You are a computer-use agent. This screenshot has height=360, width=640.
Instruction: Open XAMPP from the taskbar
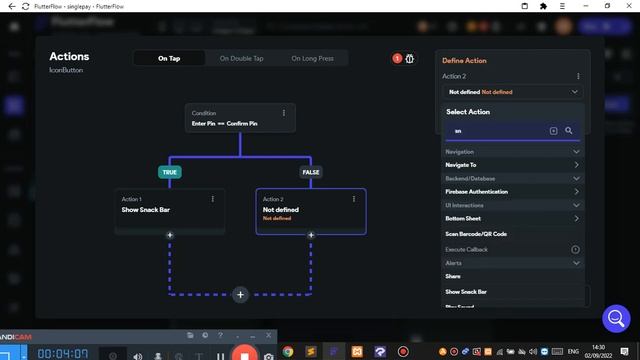pos(357,351)
